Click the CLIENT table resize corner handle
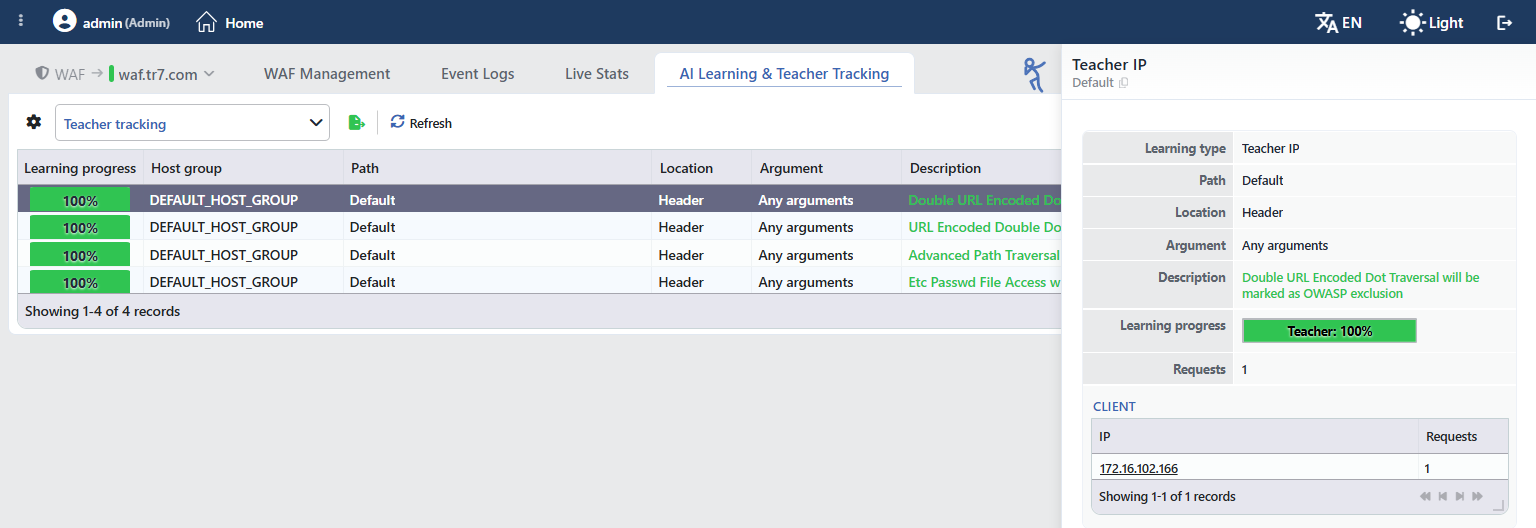 click(x=1498, y=506)
